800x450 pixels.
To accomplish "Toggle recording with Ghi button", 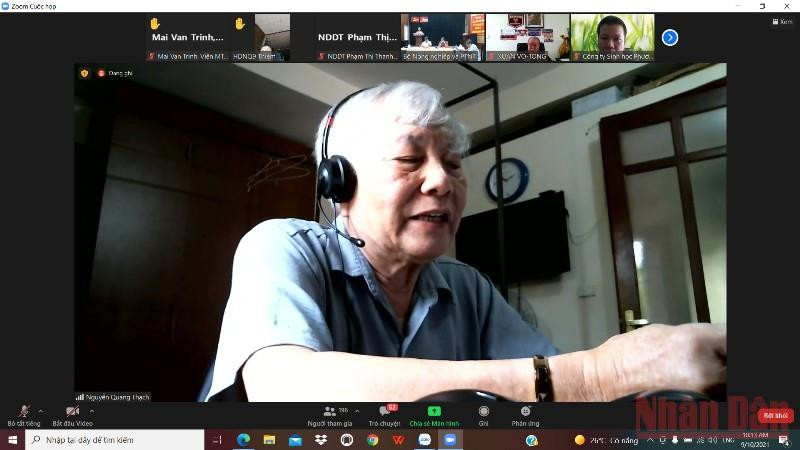I will (484, 416).
